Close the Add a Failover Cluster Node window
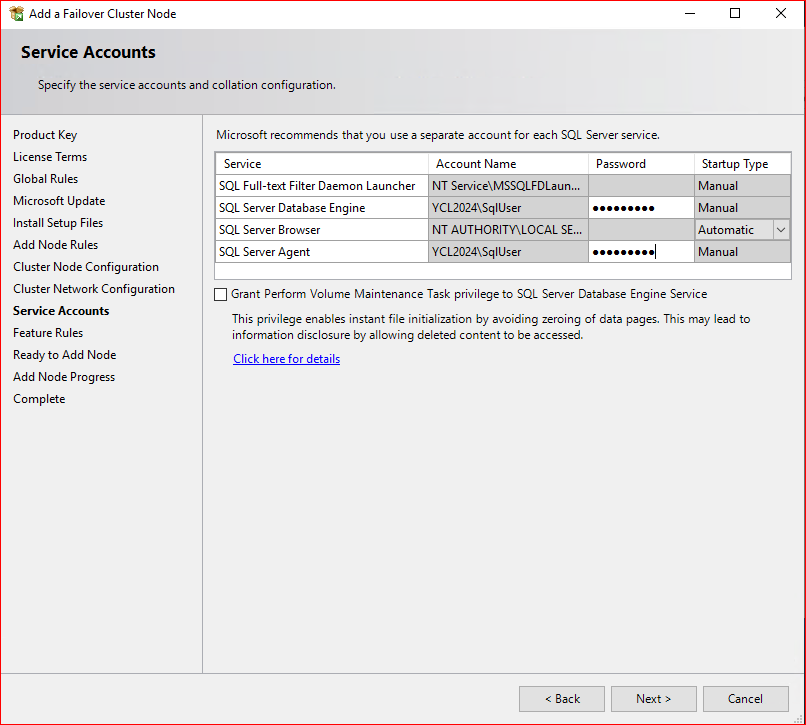The image size is (806, 725). pyautogui.click(x=781, y=14)
